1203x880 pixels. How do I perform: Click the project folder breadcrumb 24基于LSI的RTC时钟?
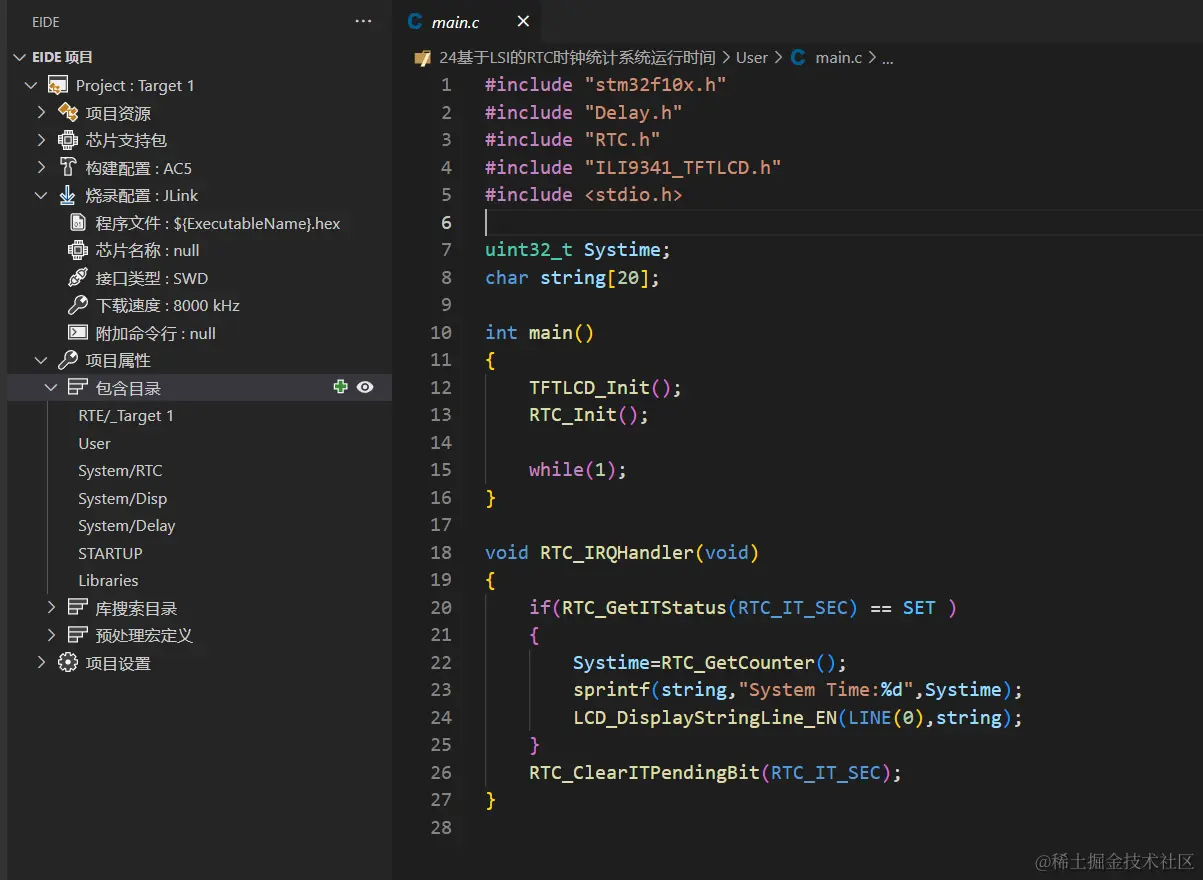tap(577, 58)
